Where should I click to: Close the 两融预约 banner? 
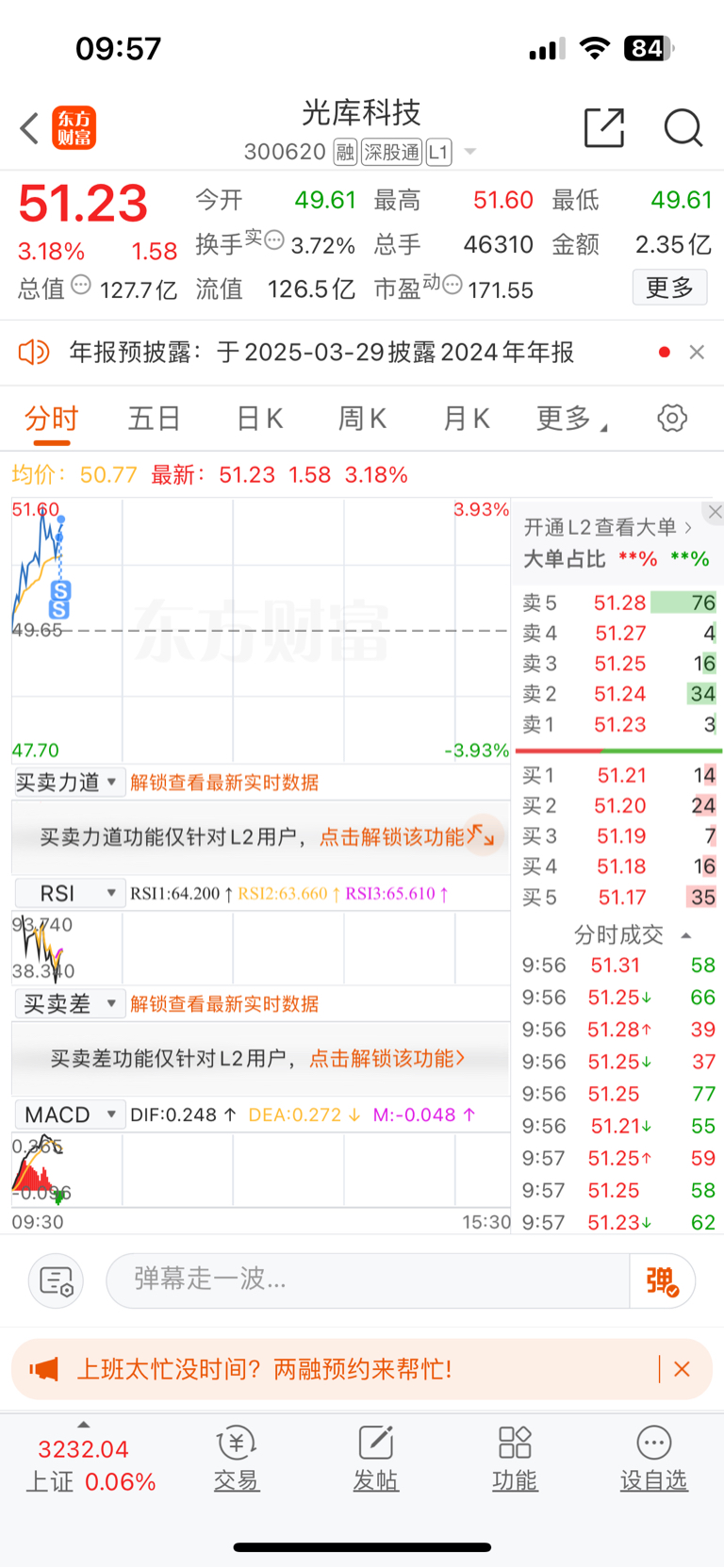(683, 1368)
